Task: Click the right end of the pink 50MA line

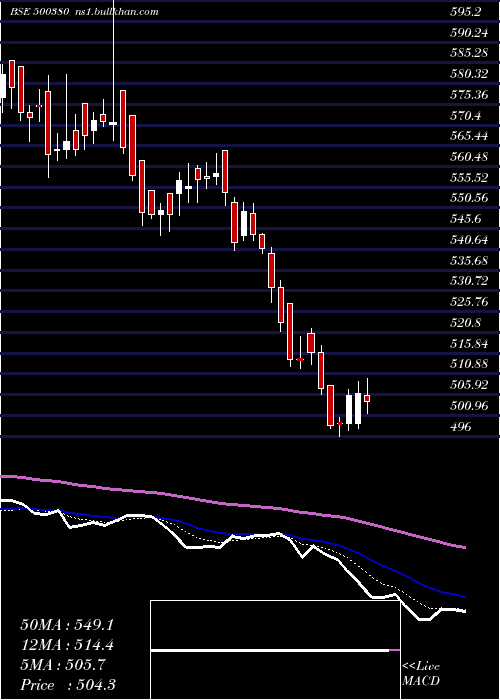Action: [464, 547]
